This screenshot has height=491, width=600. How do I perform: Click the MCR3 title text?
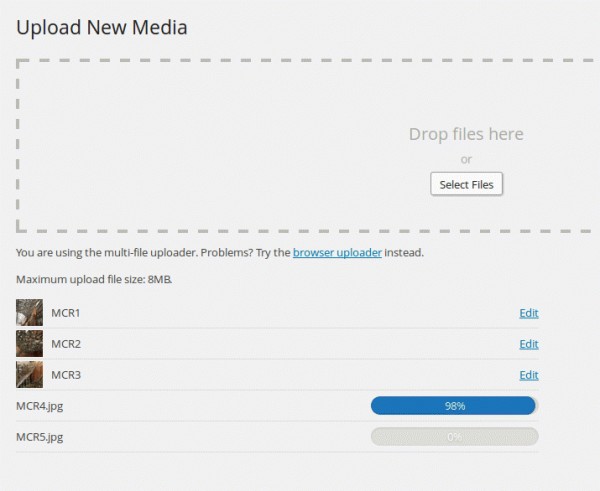point(66,375)
